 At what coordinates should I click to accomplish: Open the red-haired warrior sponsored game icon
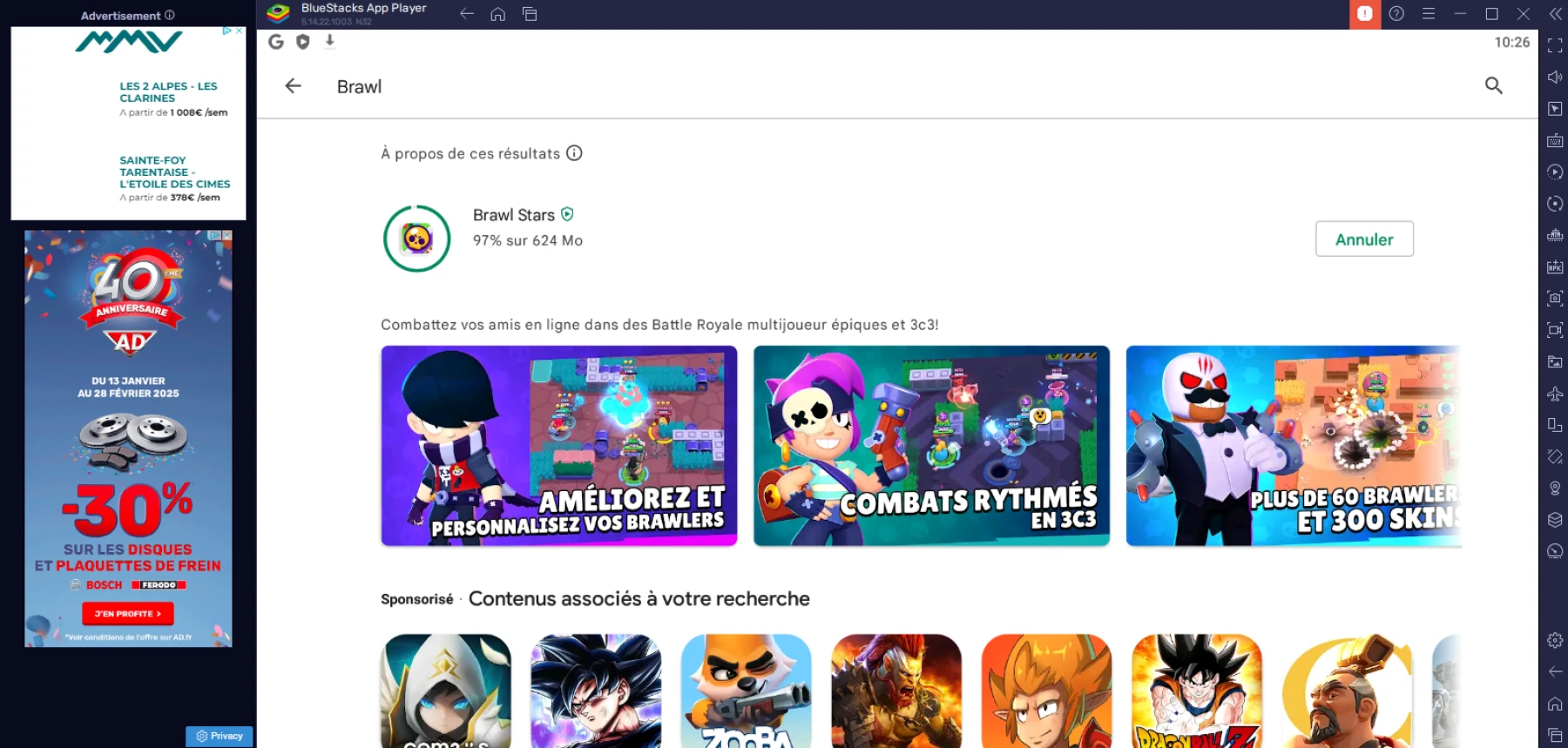click(896, 691)
